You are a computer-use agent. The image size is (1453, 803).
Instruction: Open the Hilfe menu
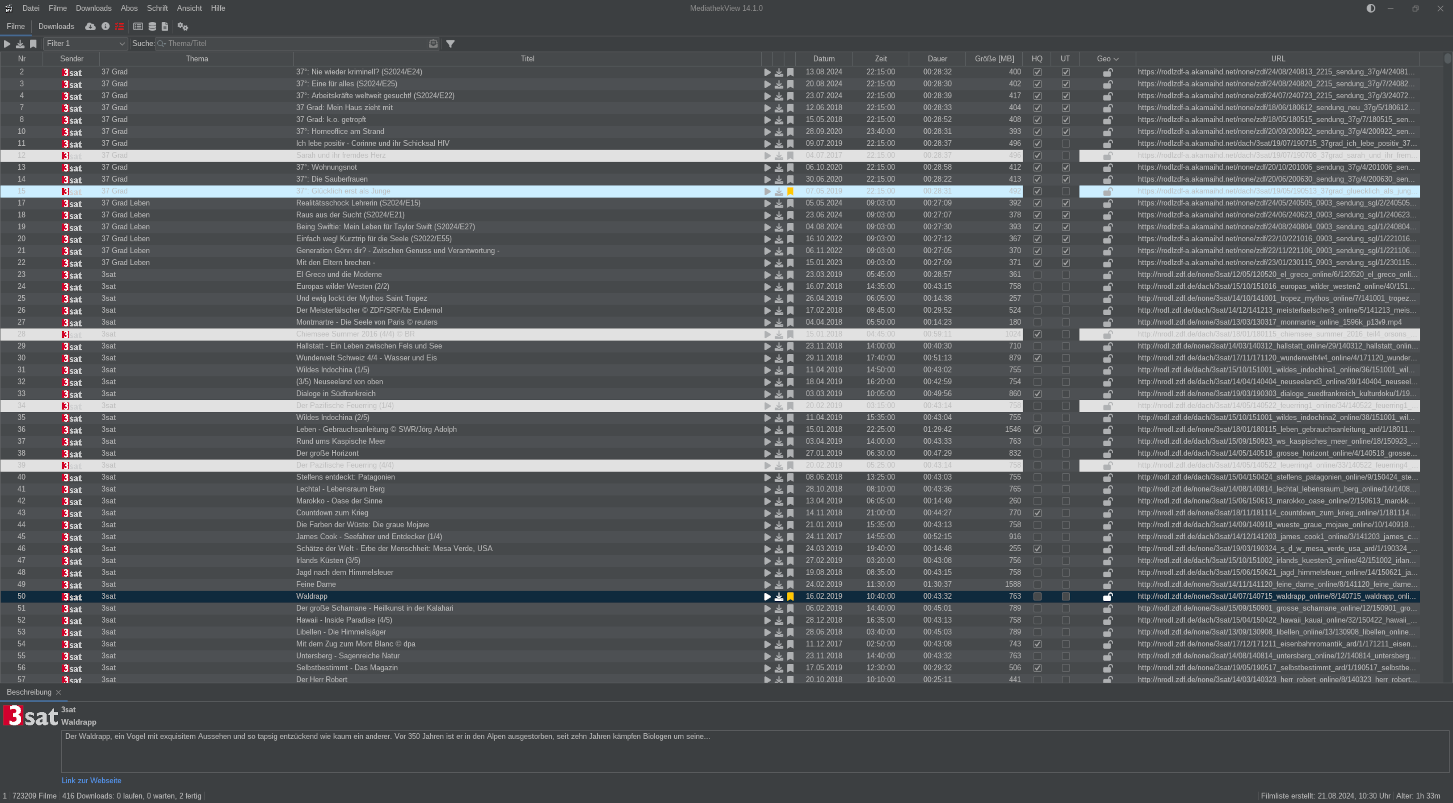(x=218, y=8)
